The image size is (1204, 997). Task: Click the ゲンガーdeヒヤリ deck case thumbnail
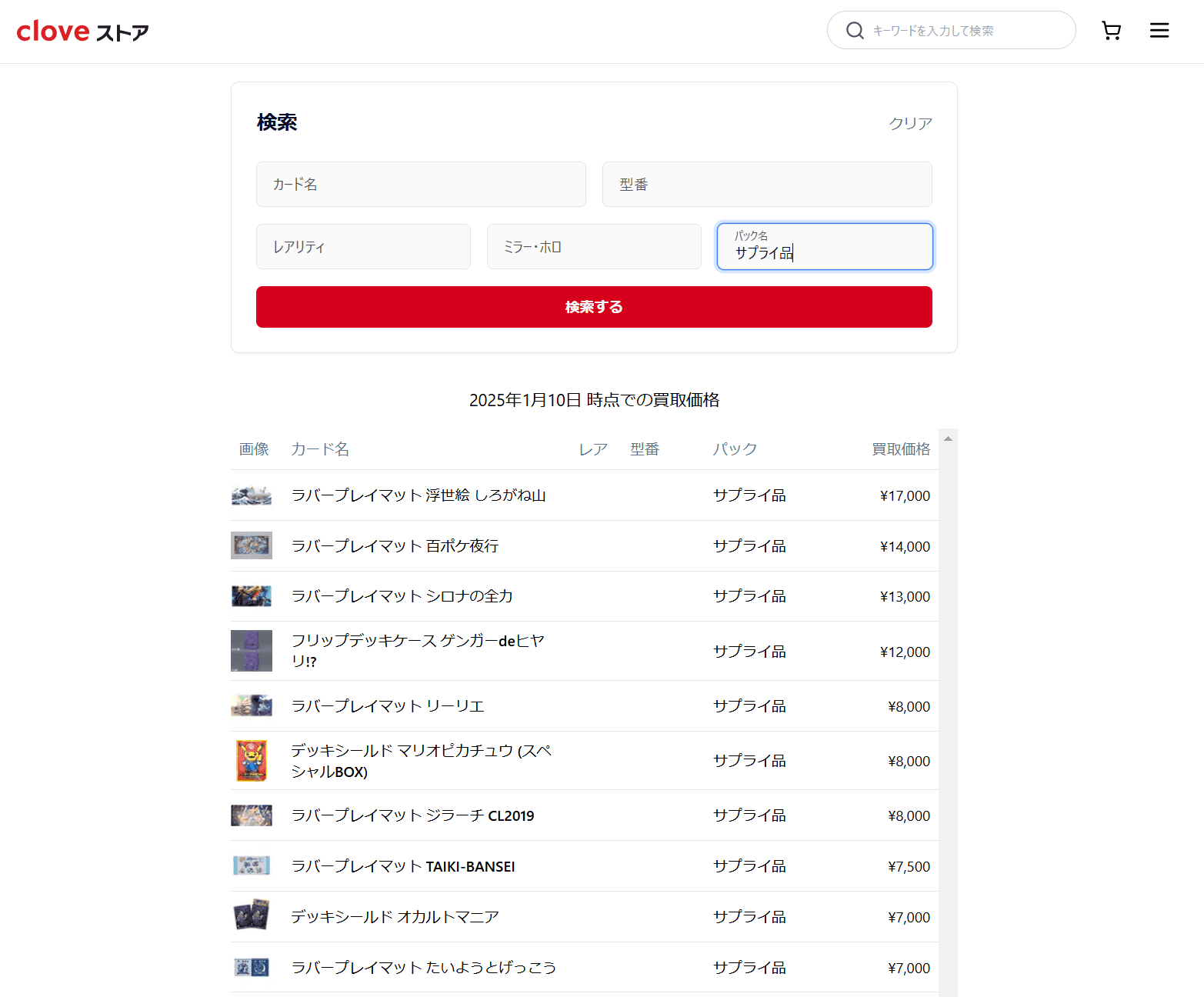[x=252, y=651]
